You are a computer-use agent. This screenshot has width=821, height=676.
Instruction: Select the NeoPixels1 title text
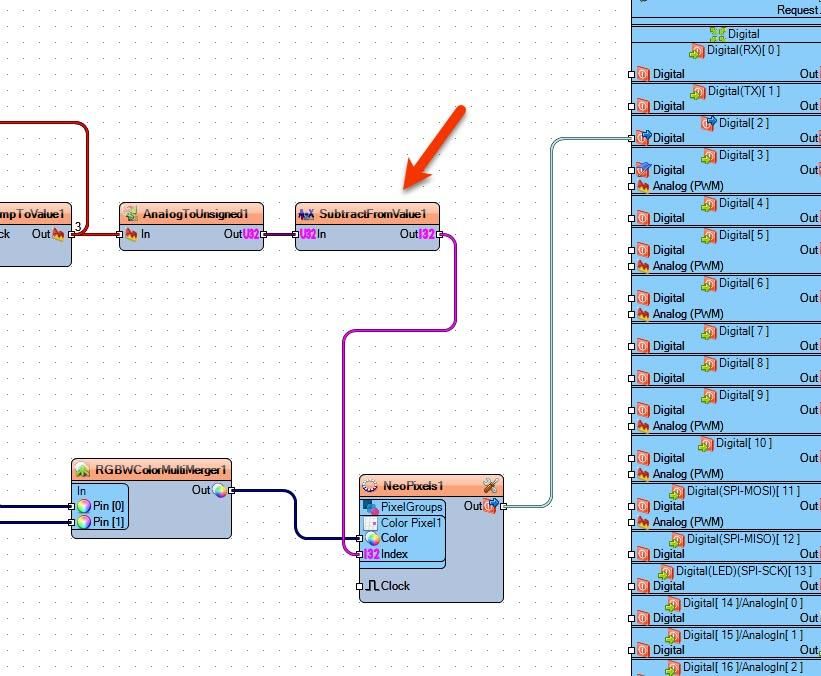coord(413,486)
